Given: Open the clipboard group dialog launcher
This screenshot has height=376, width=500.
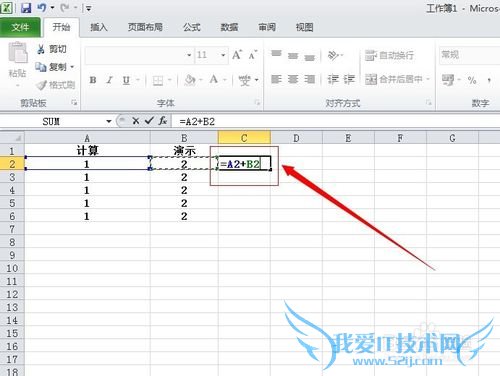Looking at the screenshot, I should pyautogui.click(x=74, y=103).
